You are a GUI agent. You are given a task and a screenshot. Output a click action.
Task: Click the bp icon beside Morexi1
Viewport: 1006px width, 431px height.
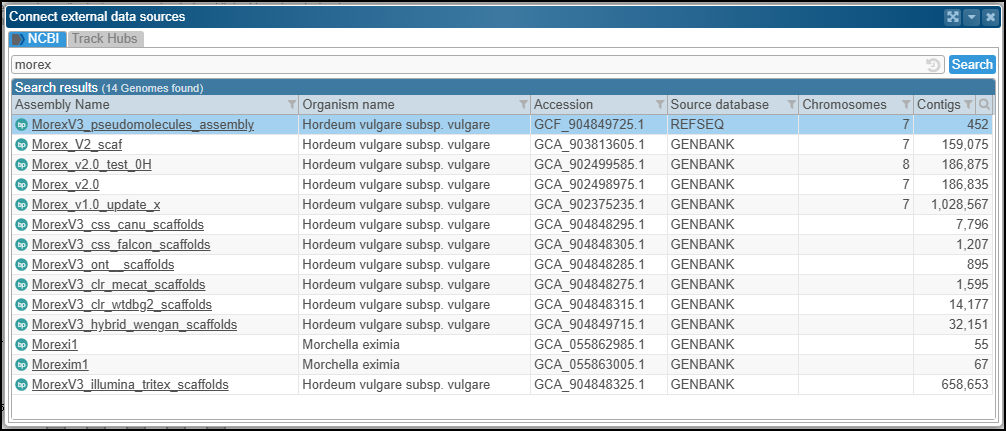coord(21,344)
